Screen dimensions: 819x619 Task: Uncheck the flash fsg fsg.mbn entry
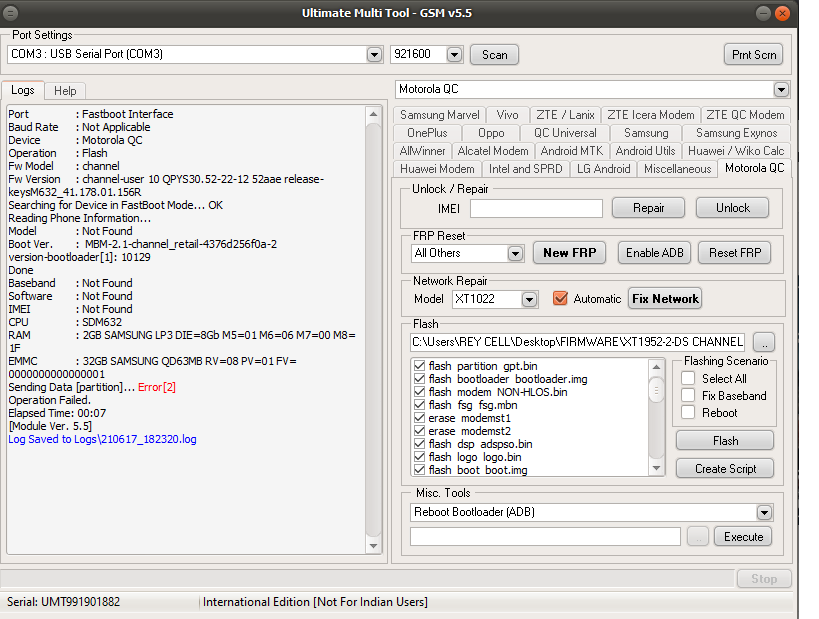419,405
